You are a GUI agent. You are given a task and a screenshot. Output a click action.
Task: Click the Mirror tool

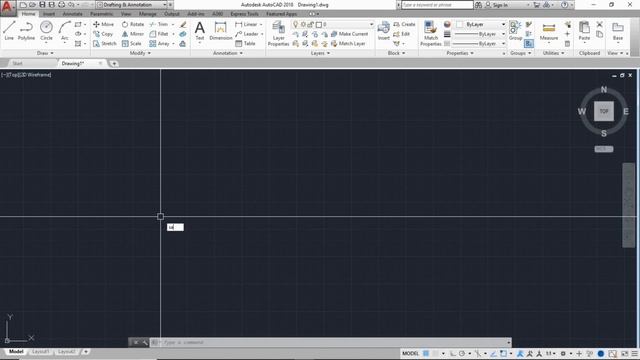[133, 34]
